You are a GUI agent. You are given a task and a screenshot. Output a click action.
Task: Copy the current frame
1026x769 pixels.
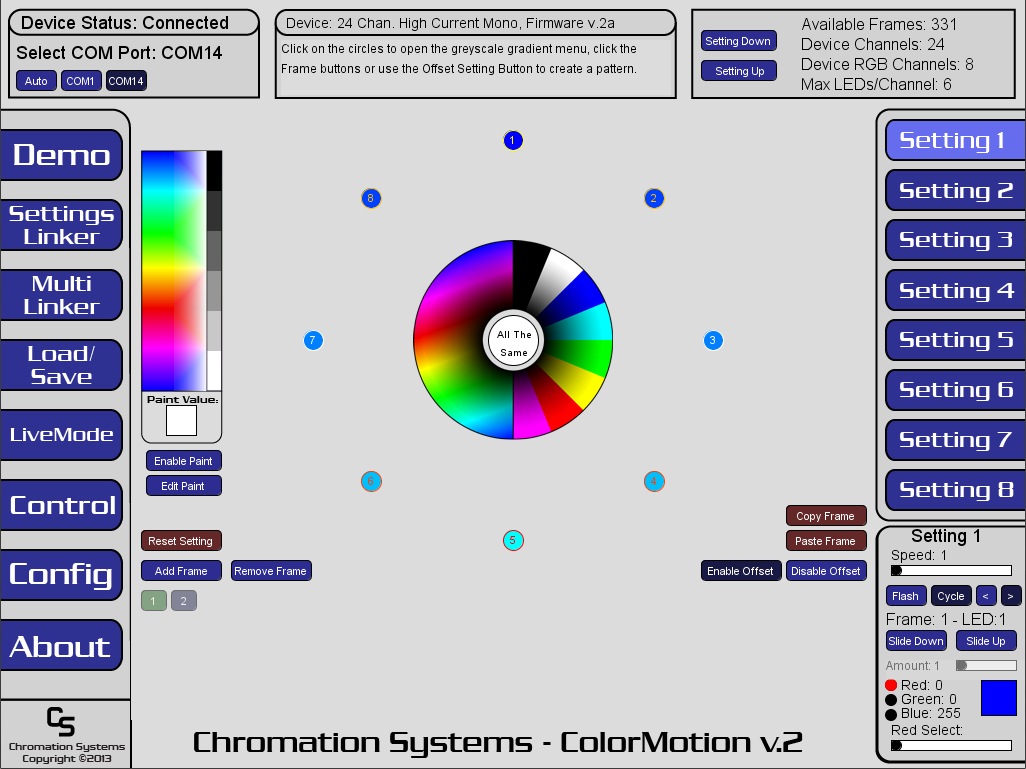tap(826, 515)
